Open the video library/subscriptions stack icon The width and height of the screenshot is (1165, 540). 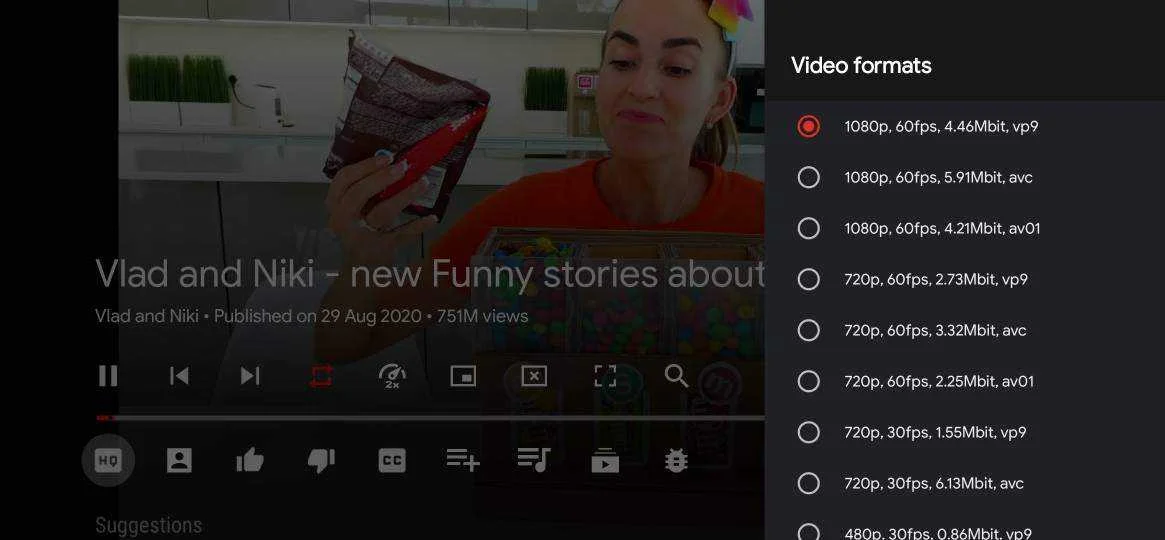(x=605, y=461)
